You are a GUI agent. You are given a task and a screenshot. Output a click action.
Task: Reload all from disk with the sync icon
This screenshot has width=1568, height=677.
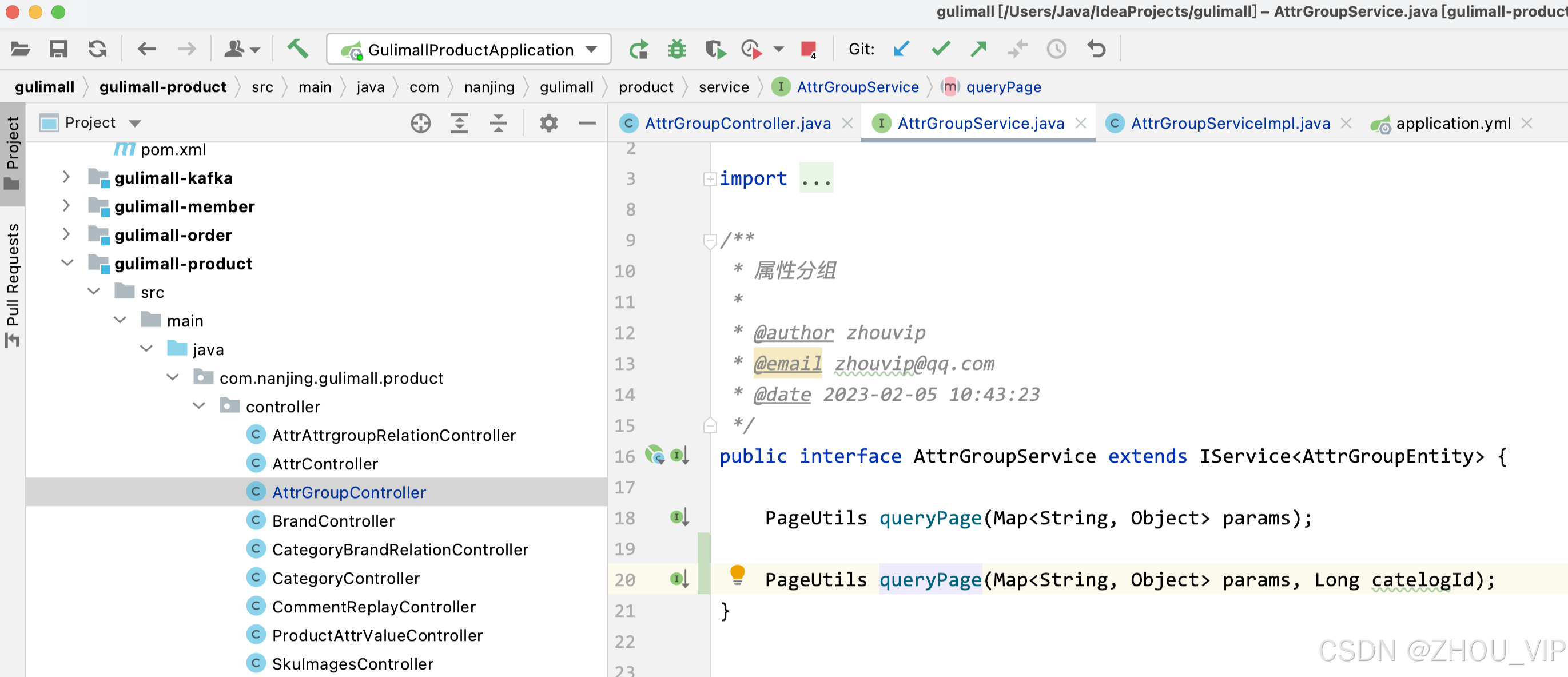click(x=97, y=49)
